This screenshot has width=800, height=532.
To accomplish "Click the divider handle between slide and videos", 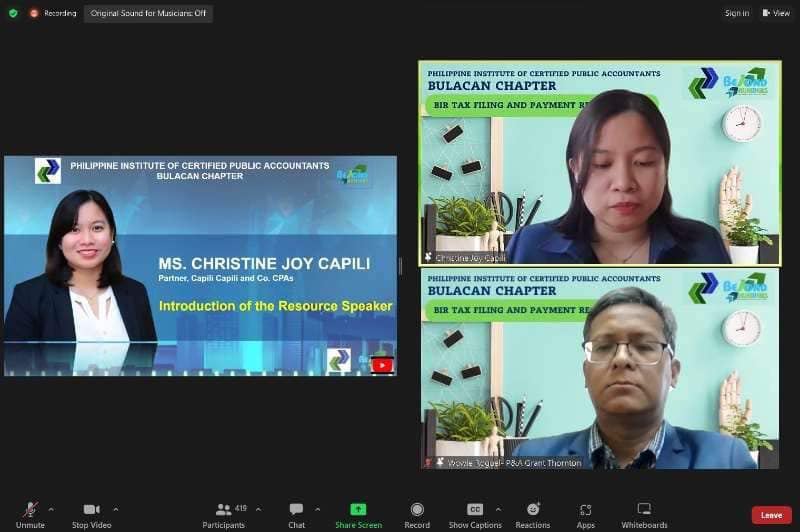I will click(400, 266).
